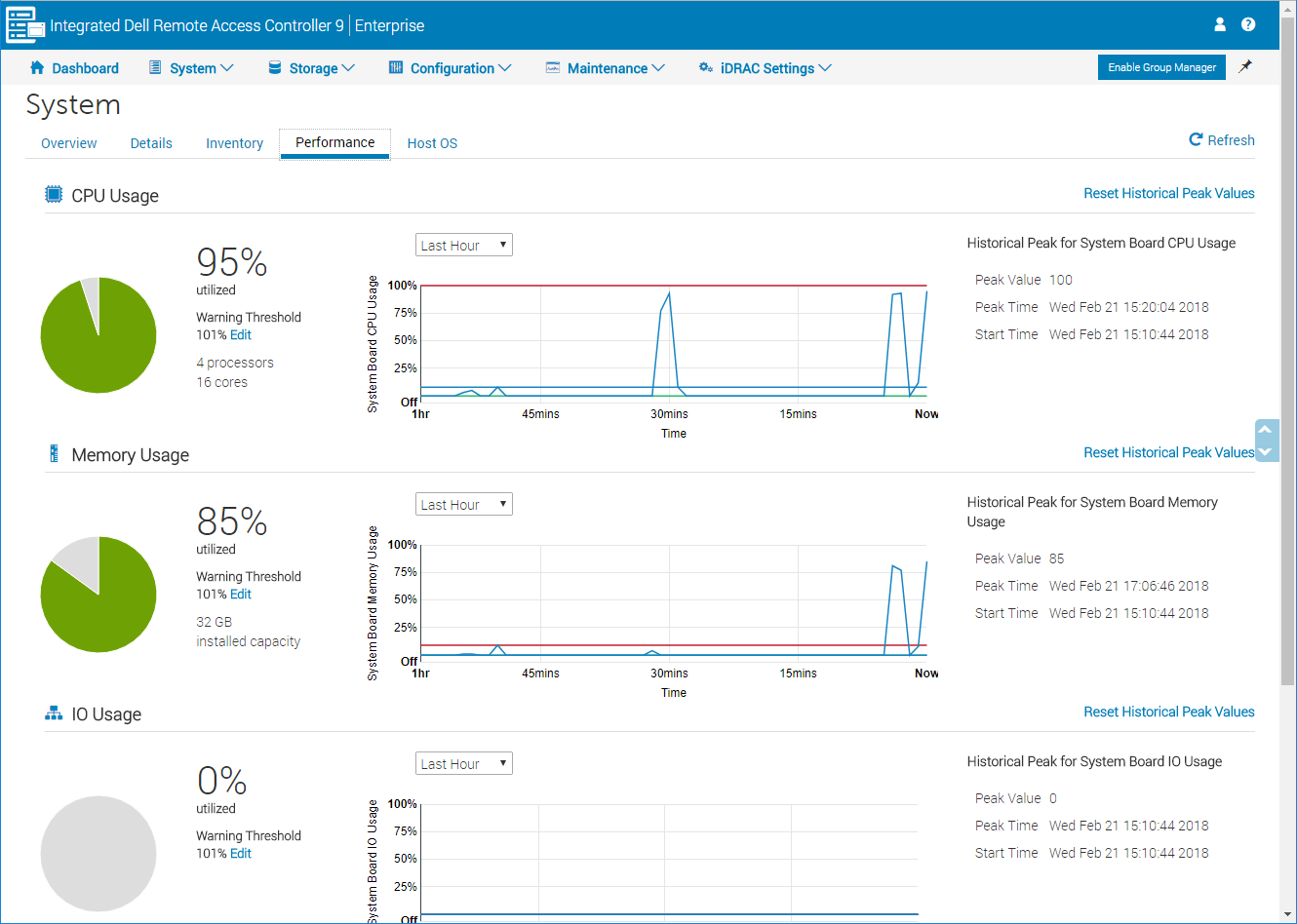Edit the IO Usage warning threshold
This screenshot has height=924, width=1297.
point(241,854)
